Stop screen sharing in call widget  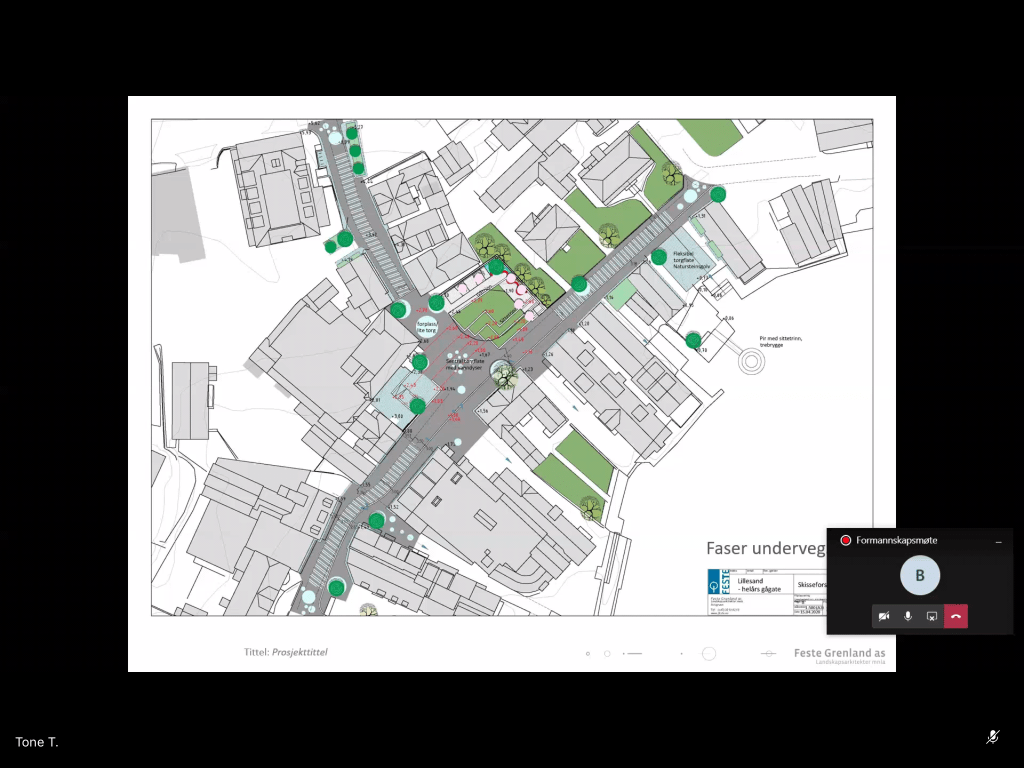click(x=932, y=617)
